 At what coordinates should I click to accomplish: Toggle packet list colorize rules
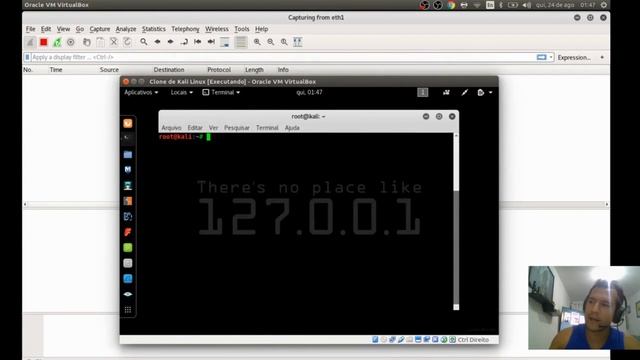[241, 42]
